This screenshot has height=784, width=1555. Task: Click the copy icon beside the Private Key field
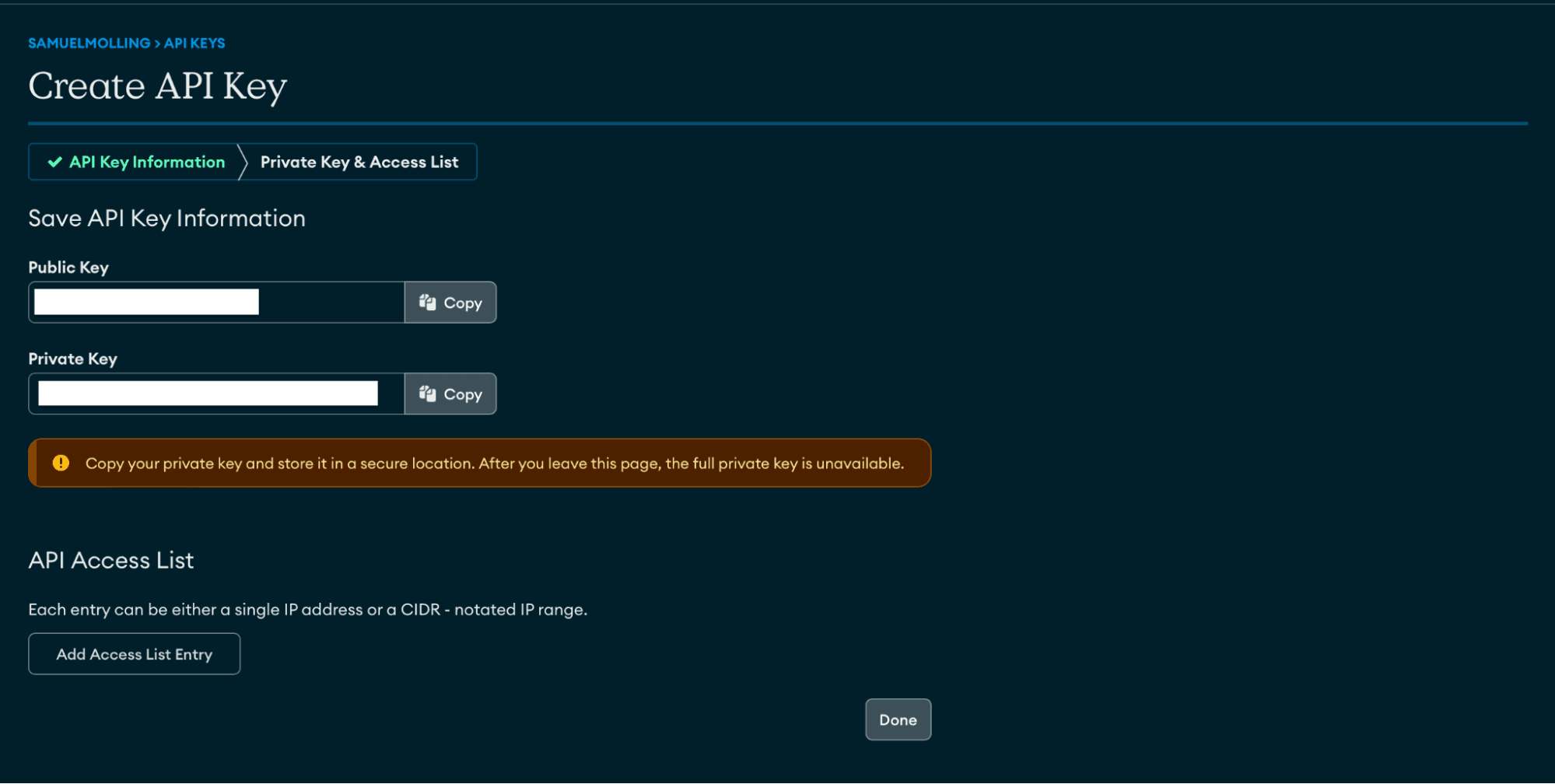click(x=426, y=394)
